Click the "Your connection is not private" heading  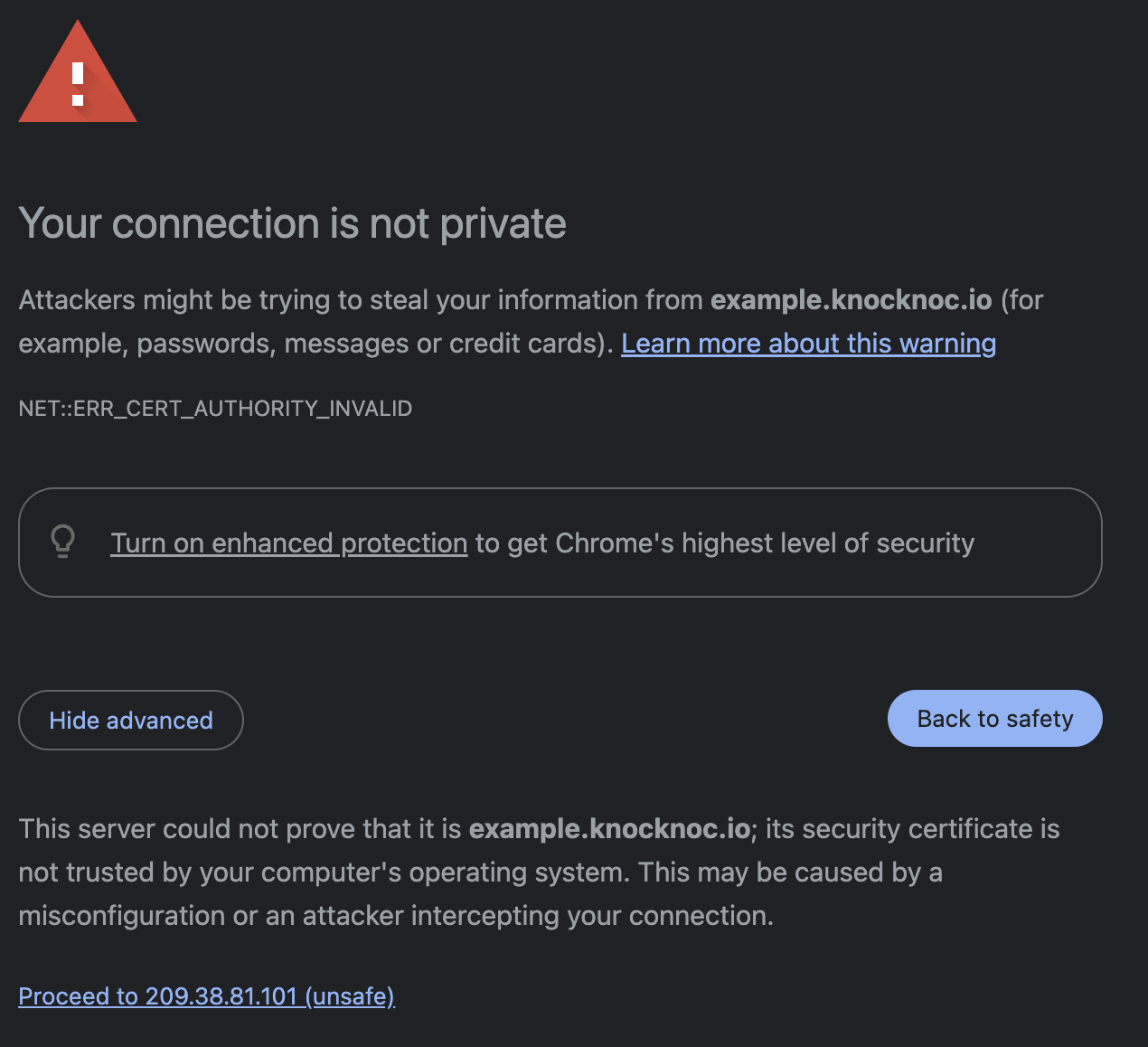pos(292,223)
